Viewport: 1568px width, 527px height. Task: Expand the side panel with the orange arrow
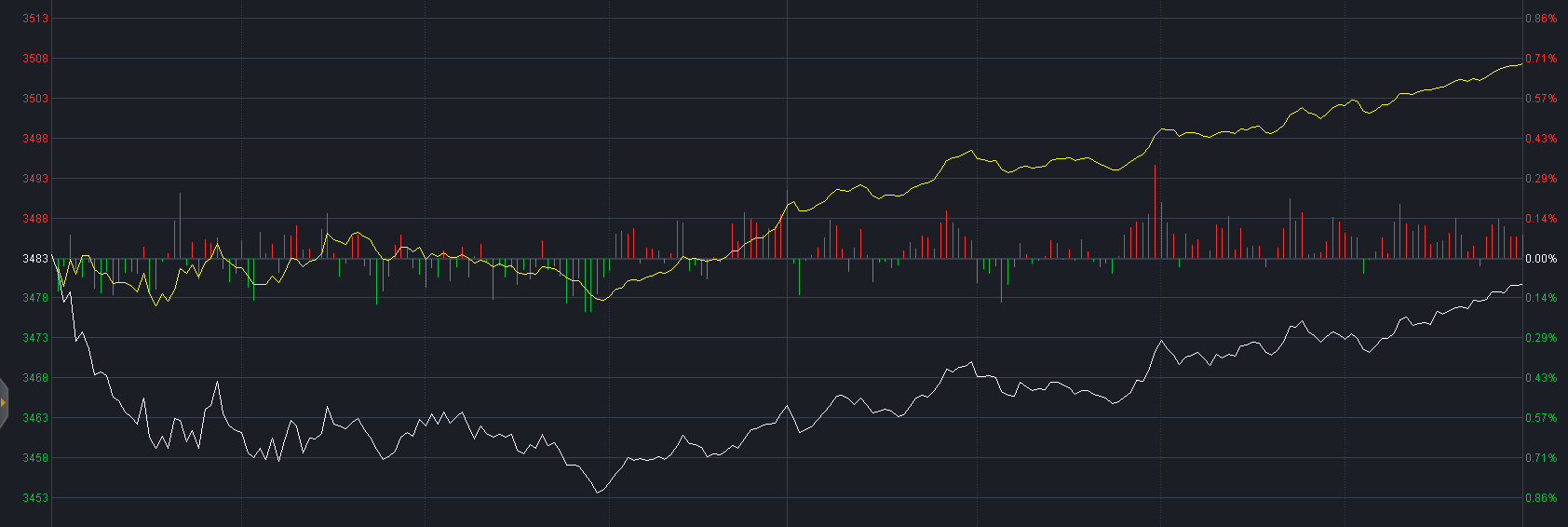coord(4,402)
